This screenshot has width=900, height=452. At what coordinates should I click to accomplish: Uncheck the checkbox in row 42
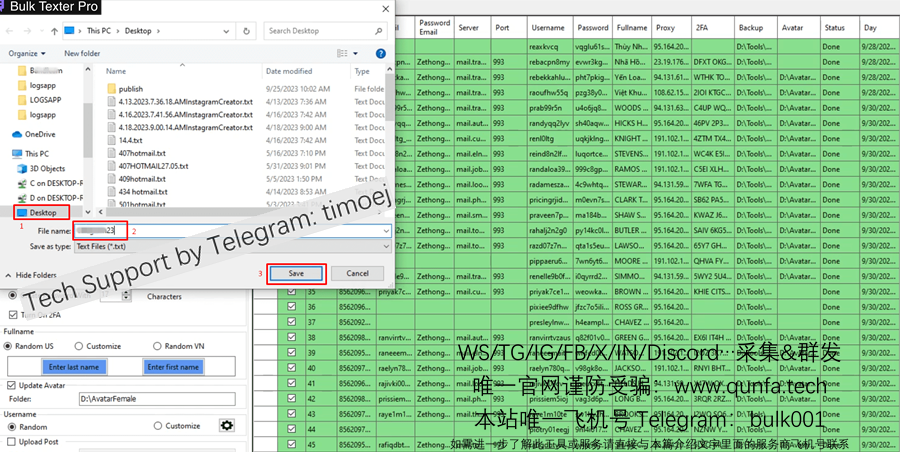click(292, 398)
